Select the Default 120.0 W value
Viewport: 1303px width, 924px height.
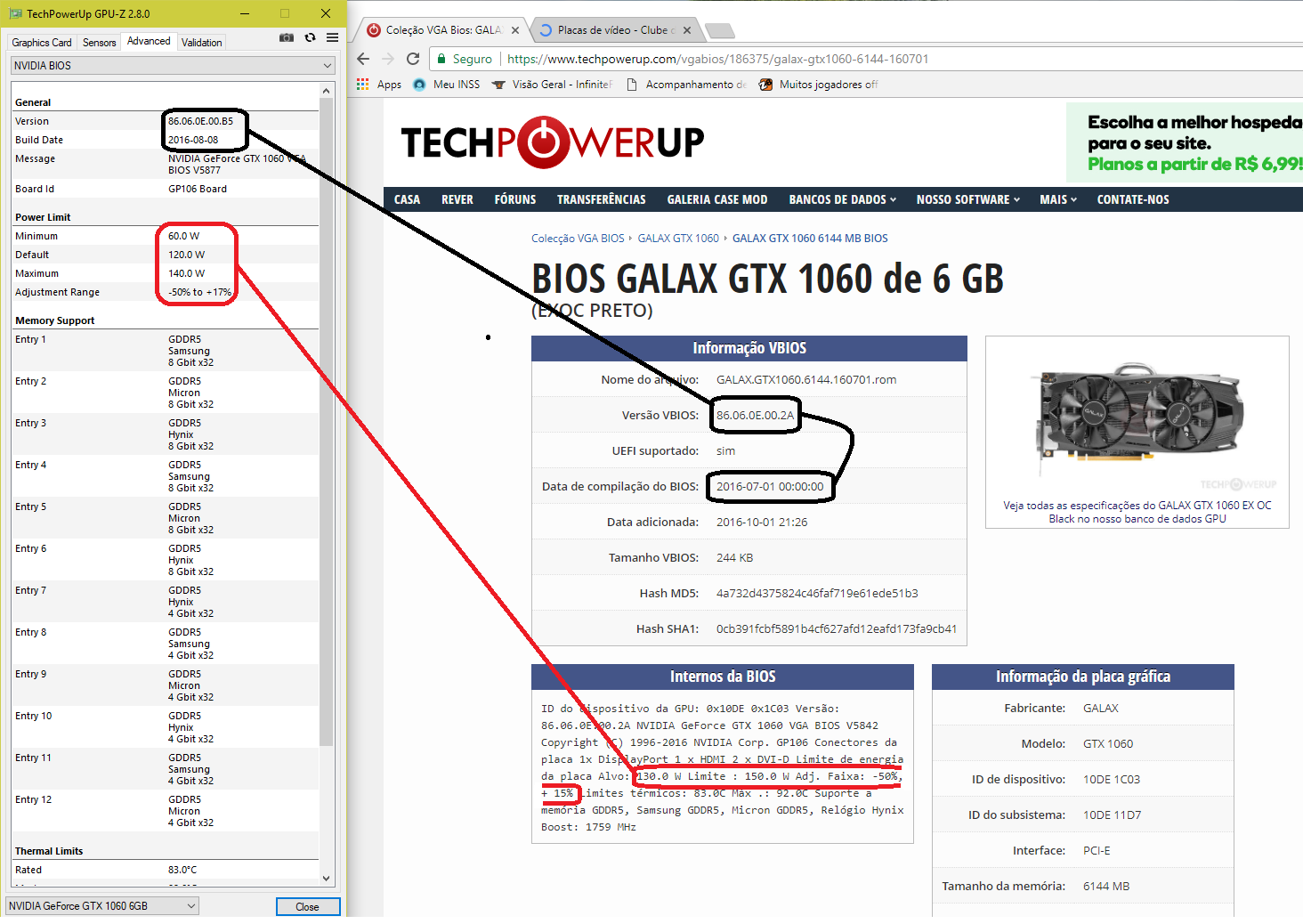pos(187,255)
